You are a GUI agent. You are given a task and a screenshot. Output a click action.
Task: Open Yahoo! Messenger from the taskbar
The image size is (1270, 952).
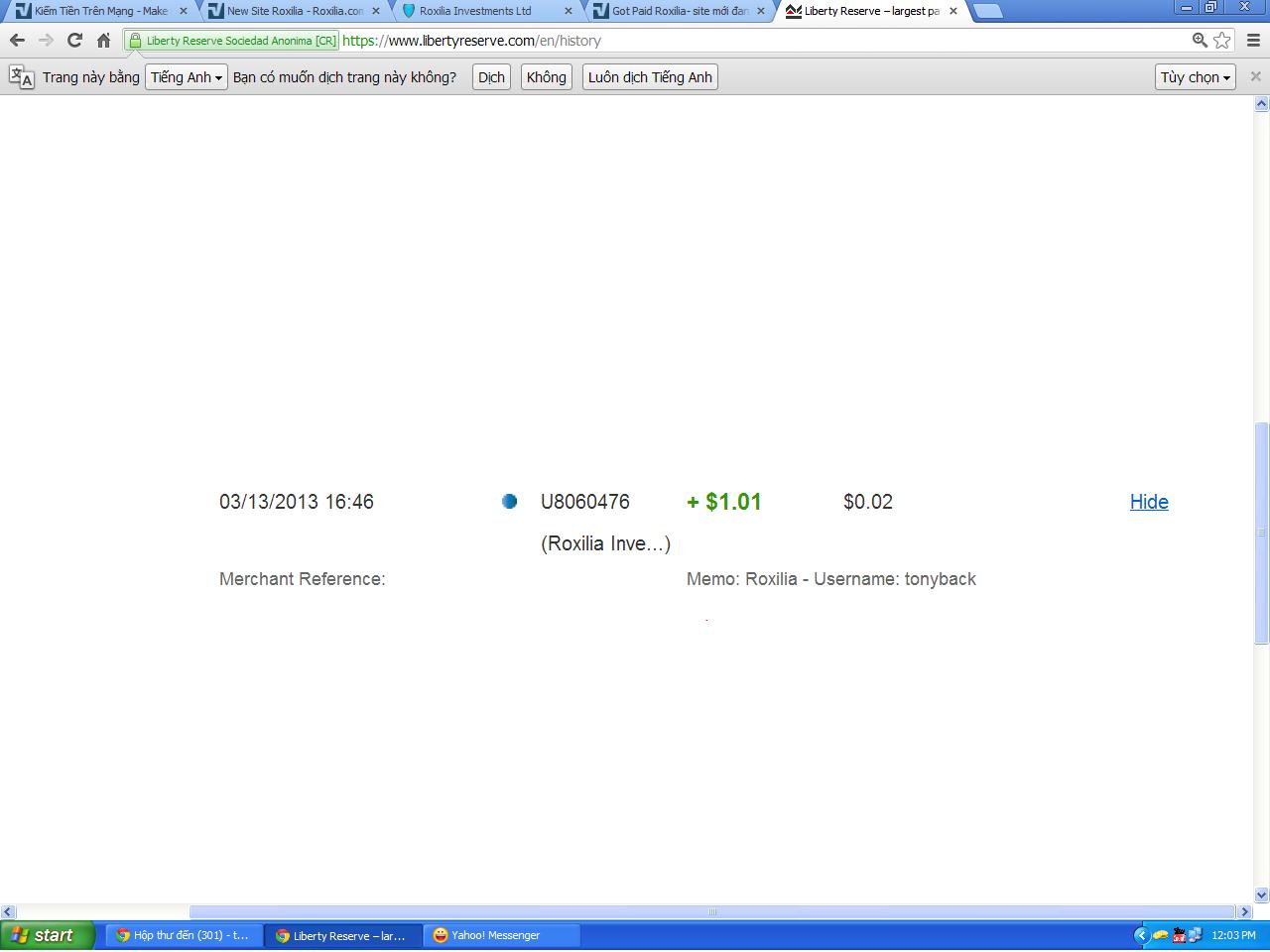point(502,935)
